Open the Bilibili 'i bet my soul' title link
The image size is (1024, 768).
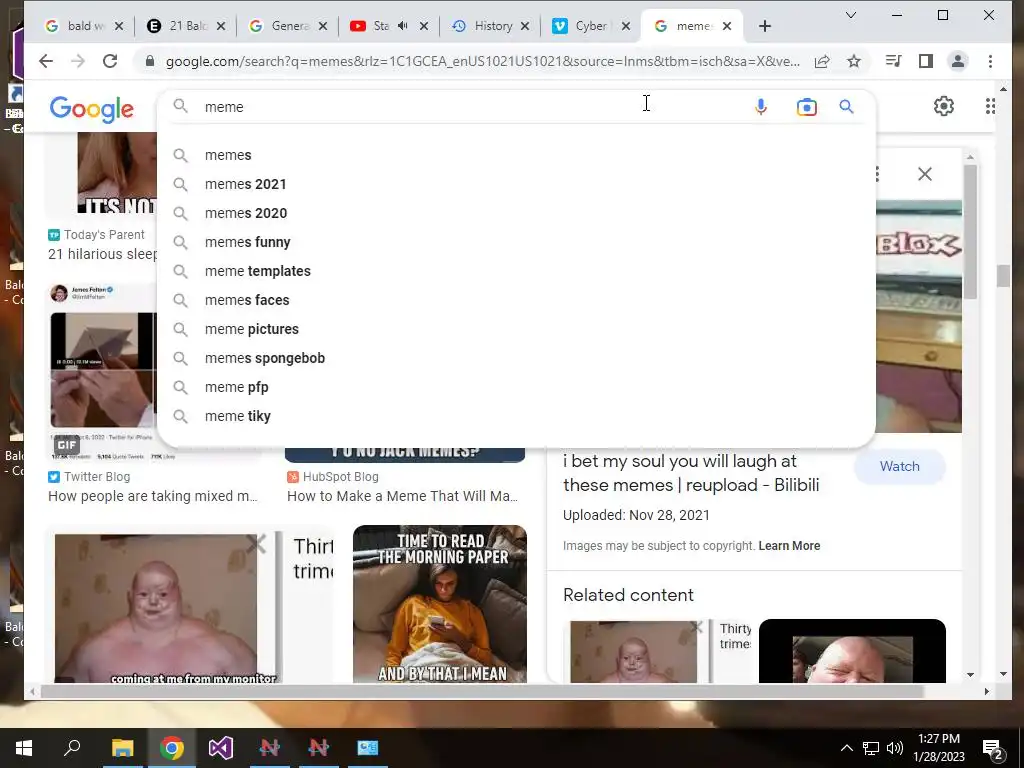coord(691,473)
